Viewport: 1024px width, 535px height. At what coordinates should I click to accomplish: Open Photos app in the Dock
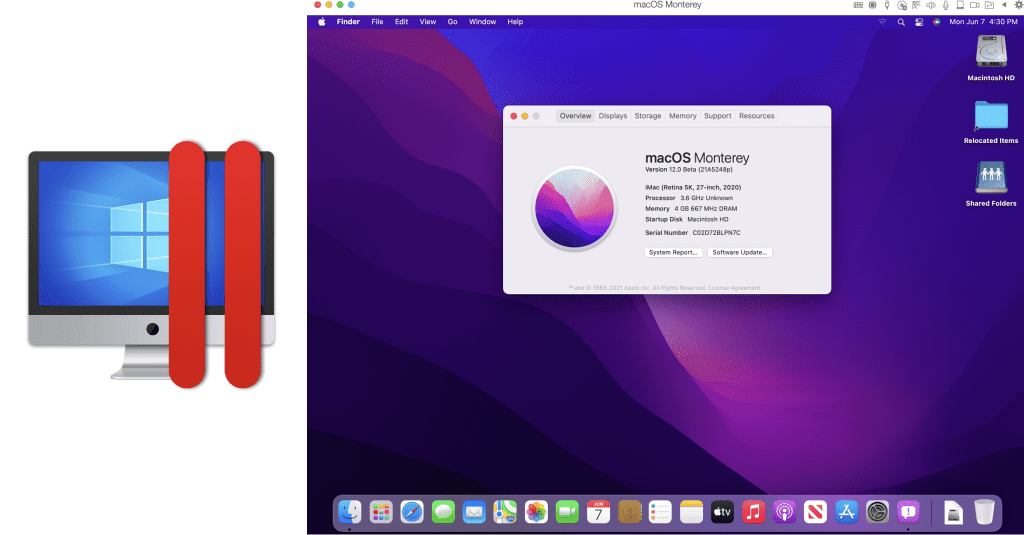(x=536, y=512)
